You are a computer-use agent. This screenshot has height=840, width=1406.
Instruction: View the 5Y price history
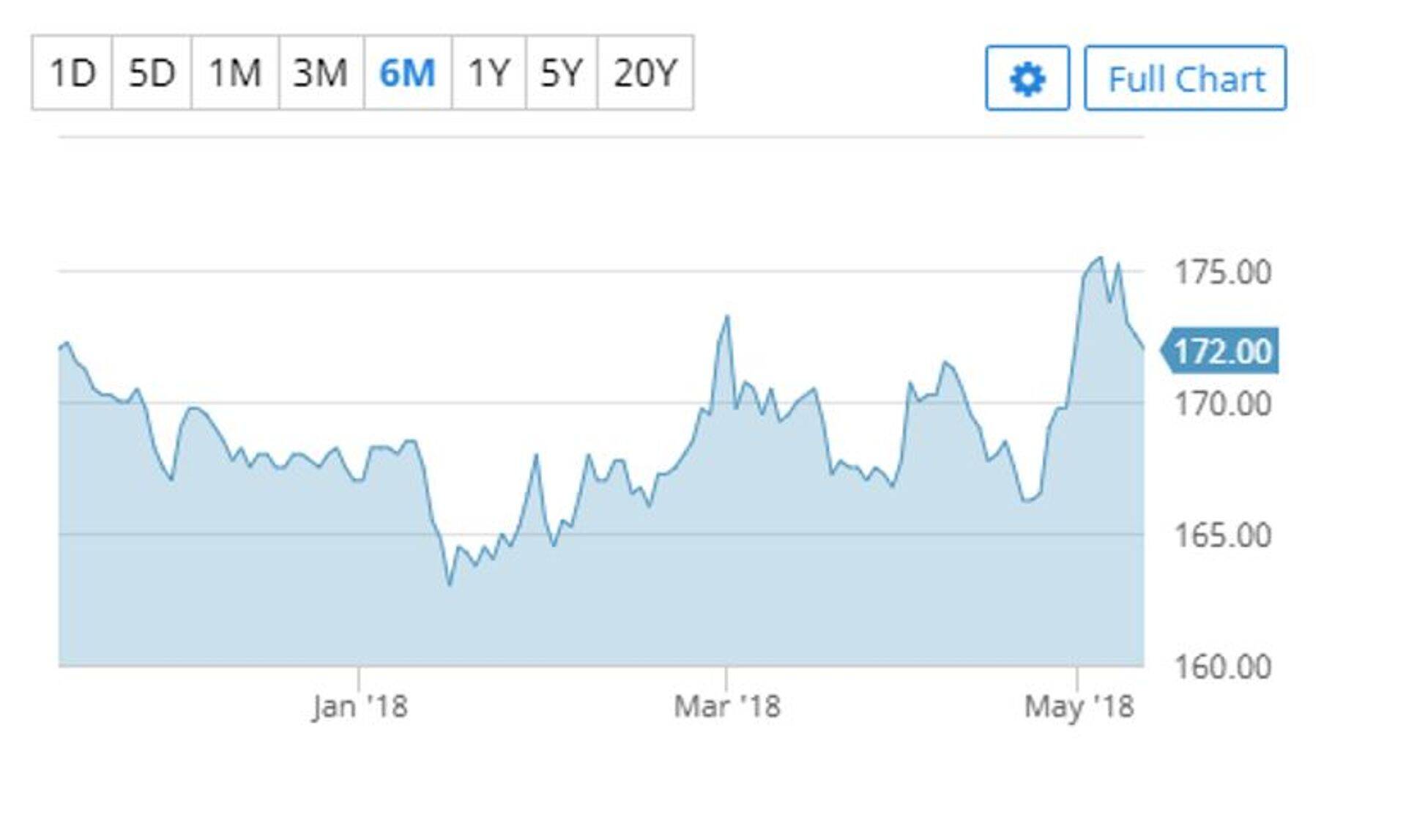tap(561, 73)
